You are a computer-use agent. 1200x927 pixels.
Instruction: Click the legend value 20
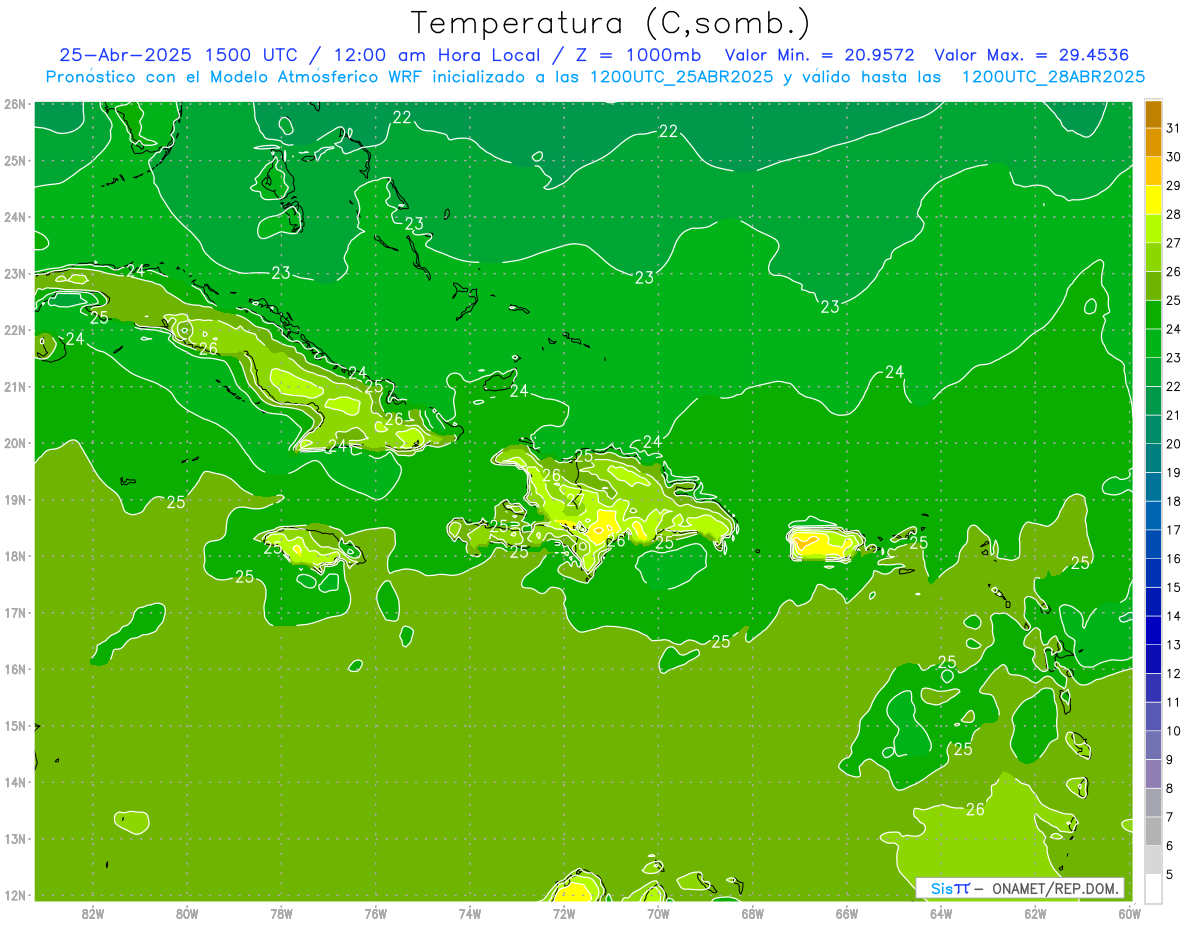point(1172,443)
